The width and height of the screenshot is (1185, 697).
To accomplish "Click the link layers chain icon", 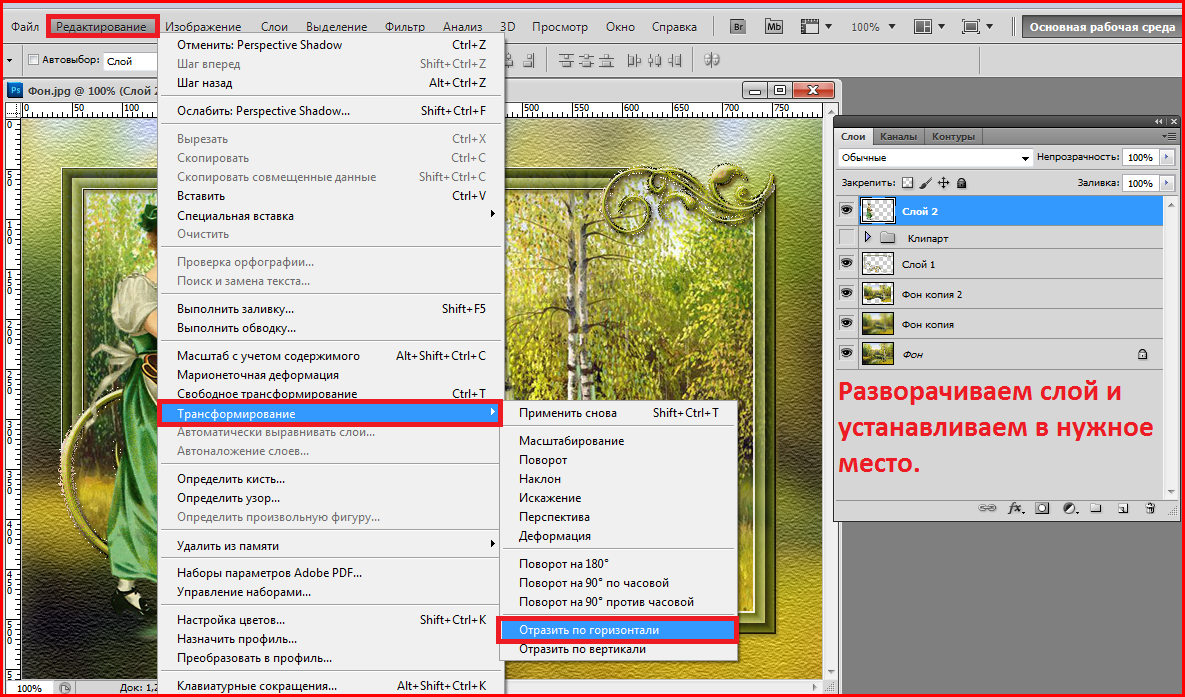I will tap(987, 508).
